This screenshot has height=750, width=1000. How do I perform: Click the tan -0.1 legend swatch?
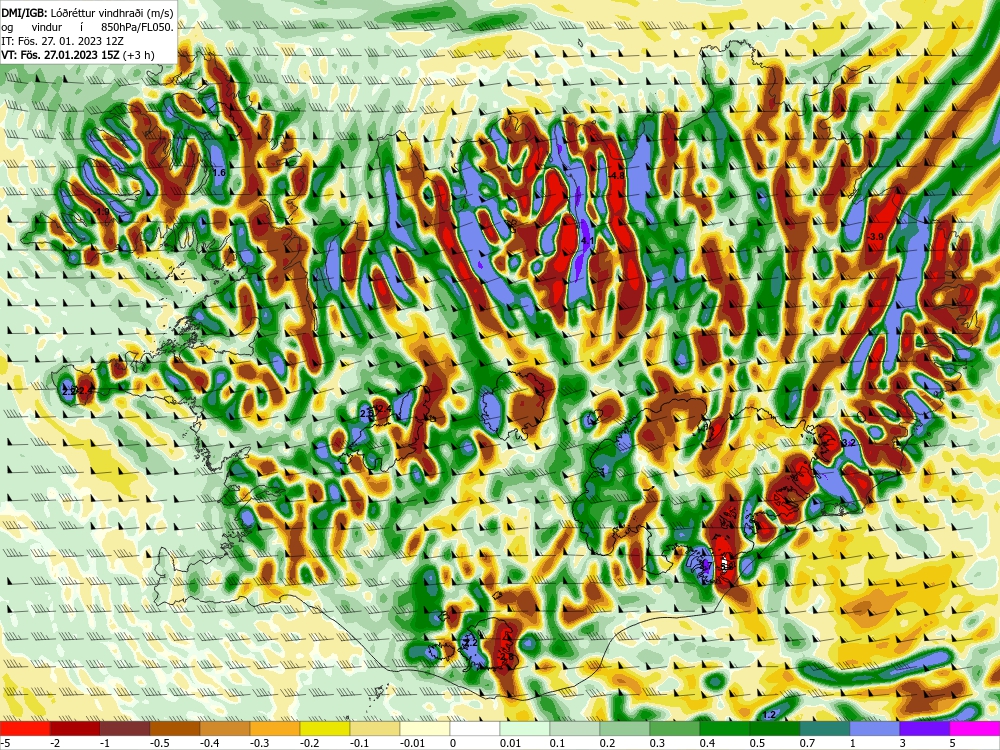point(375,728)
